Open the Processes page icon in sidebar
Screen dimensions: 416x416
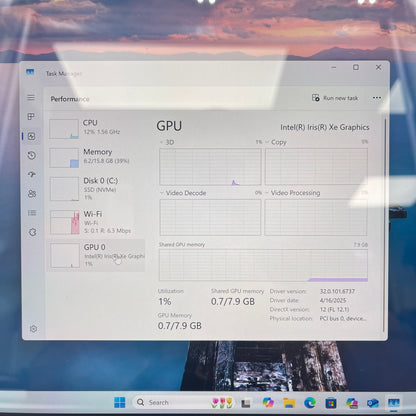(31, 116)
